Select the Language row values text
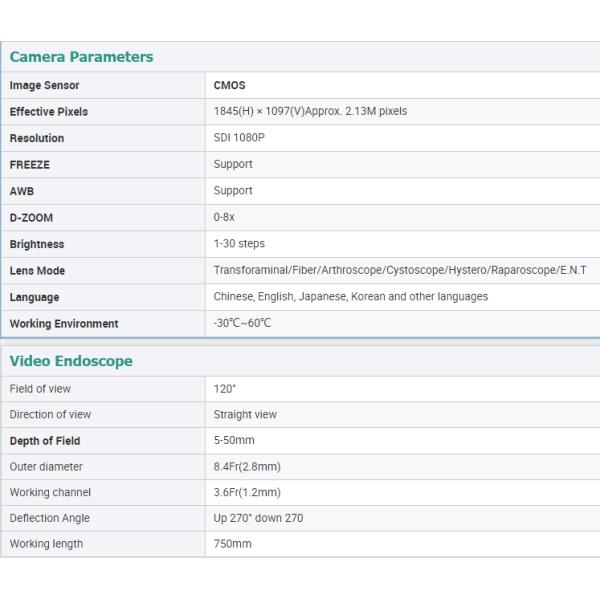This screenshot has height=600, width=600. (350, 297)
